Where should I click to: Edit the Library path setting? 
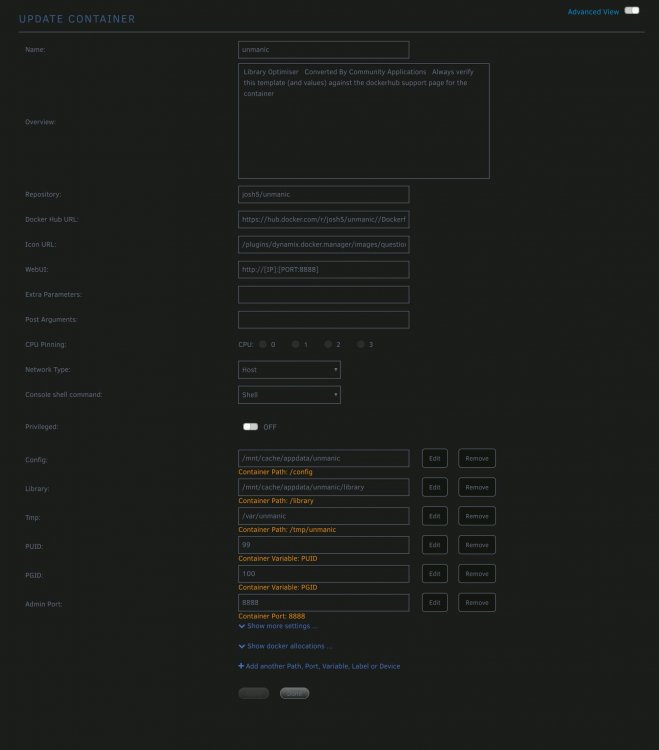pos(435,487)
